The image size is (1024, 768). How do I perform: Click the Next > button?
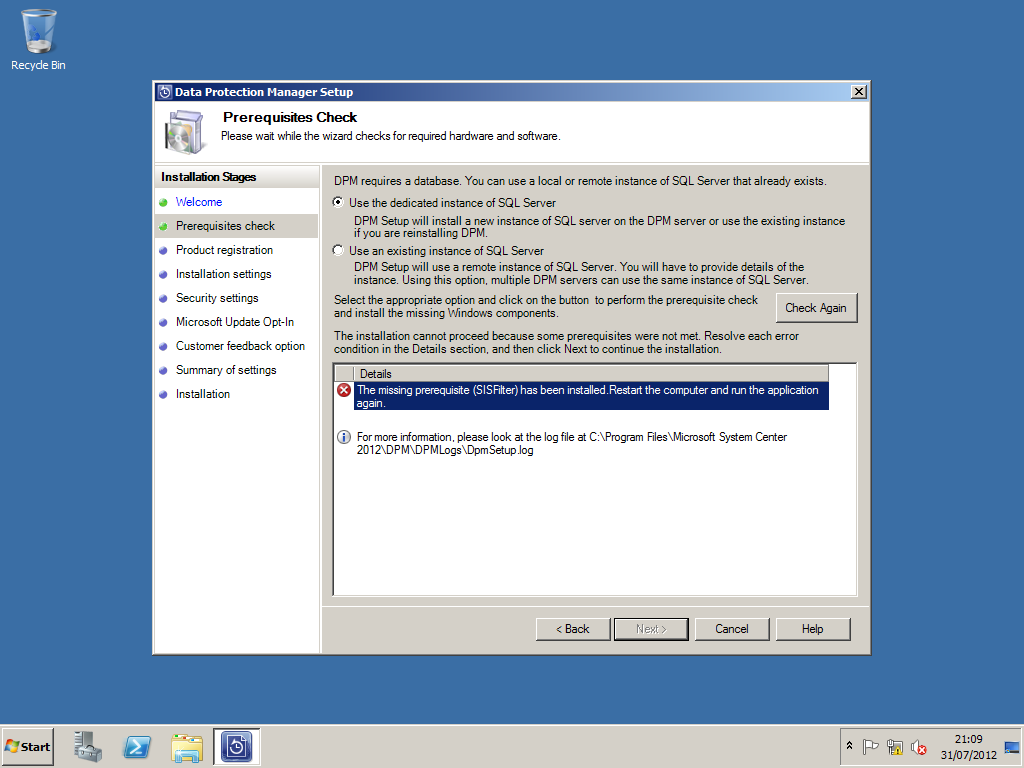tap(651, 629)
